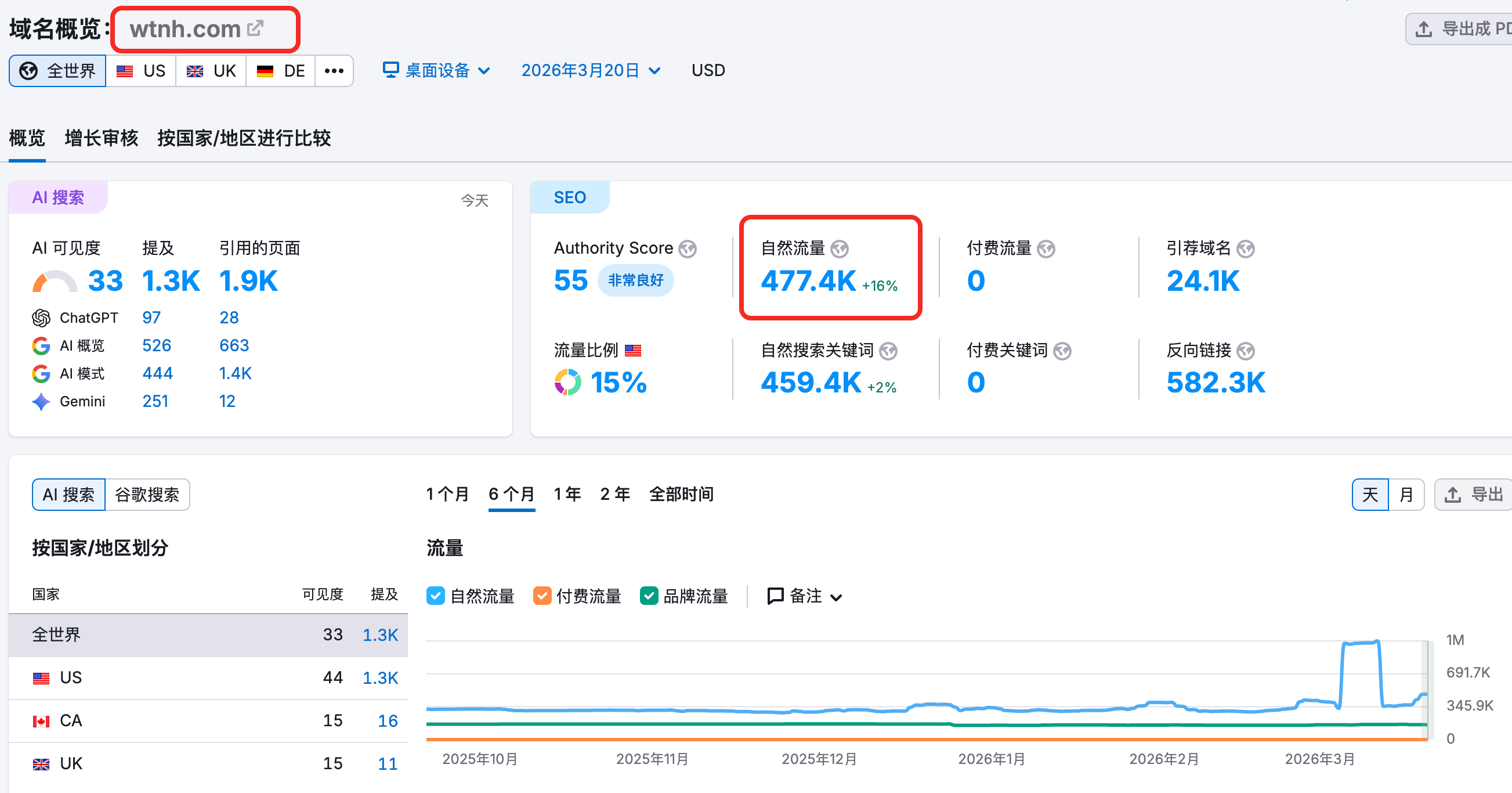Click the globe icon next to 付费关键词
The width and height of the screenshot is (1512, 793).
tap(1062, 351)
